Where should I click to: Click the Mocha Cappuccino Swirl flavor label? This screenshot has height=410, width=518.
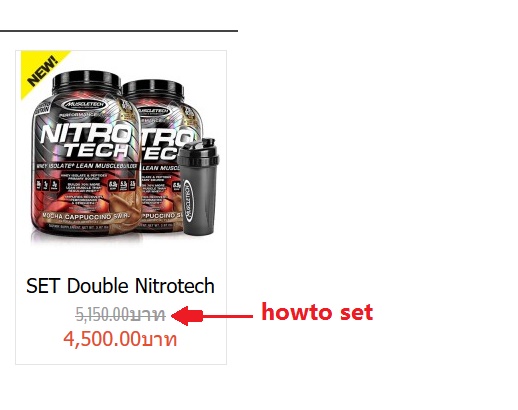tap(85, 217)
